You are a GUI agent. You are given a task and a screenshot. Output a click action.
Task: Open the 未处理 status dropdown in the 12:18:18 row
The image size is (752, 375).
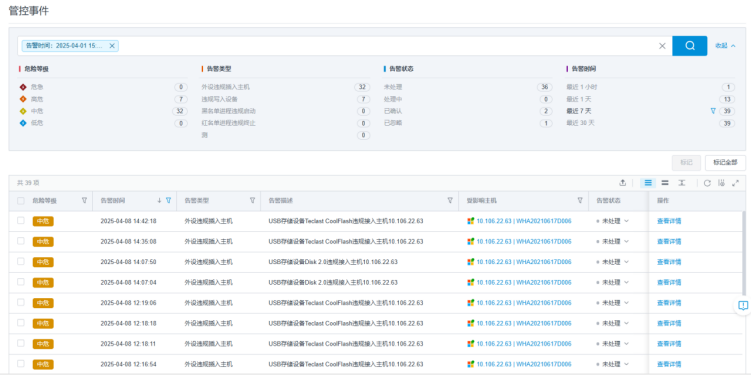pos(612,323)
